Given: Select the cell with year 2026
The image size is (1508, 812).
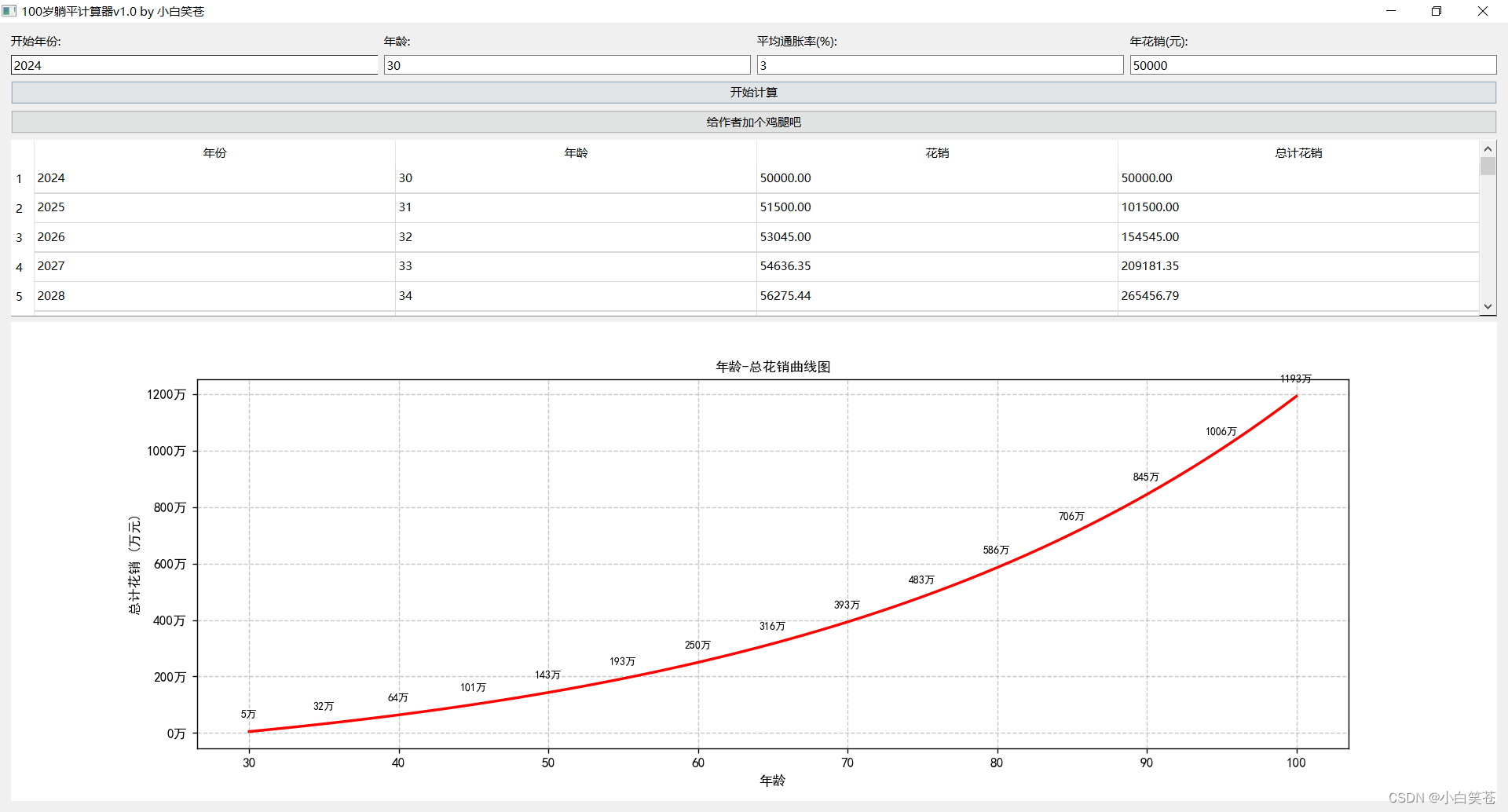Looking at the screenshot, I should pos(214,237).
